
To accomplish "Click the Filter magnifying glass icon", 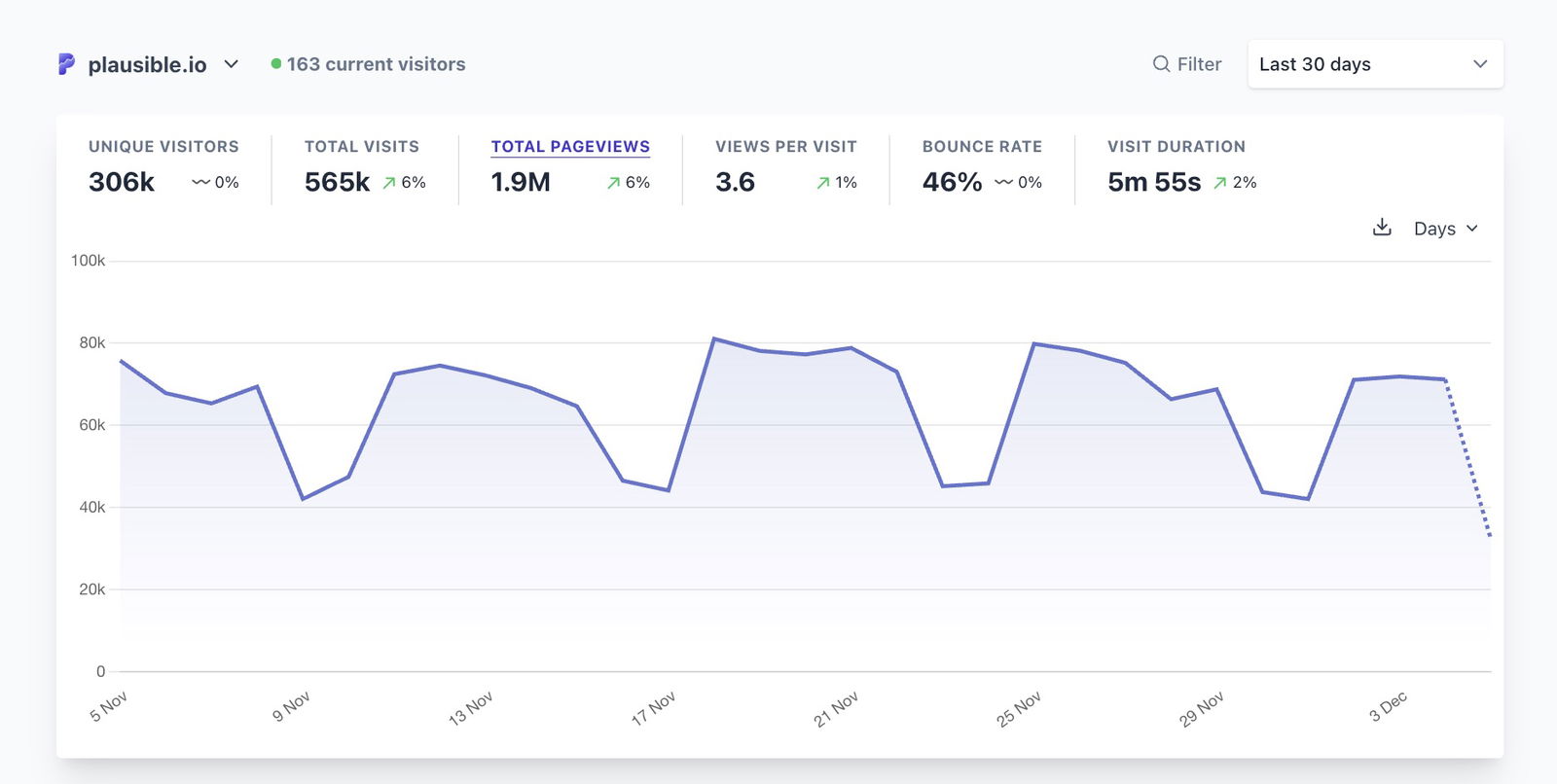I will pos(1161,64).
